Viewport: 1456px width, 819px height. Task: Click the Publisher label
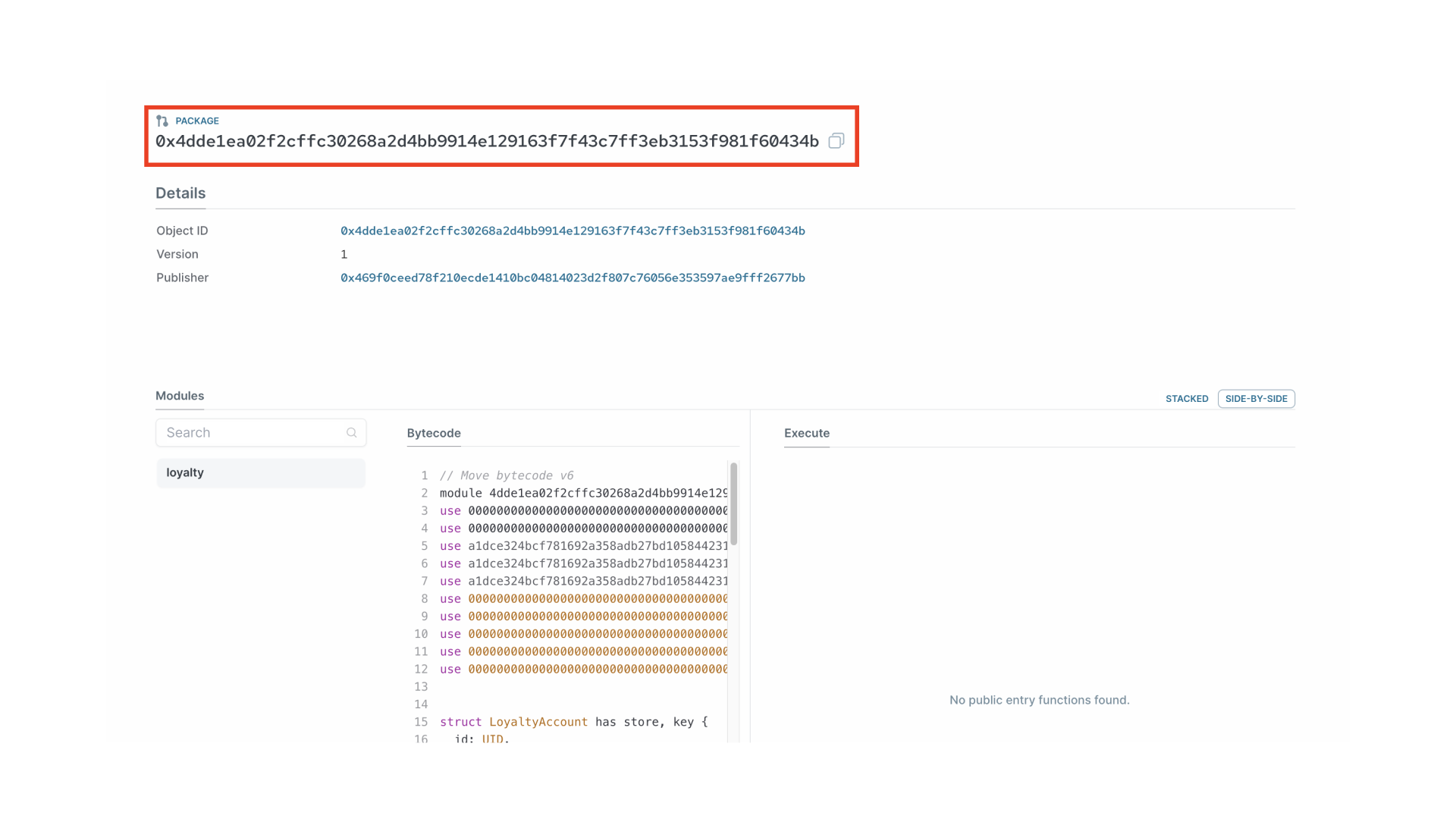182,278
